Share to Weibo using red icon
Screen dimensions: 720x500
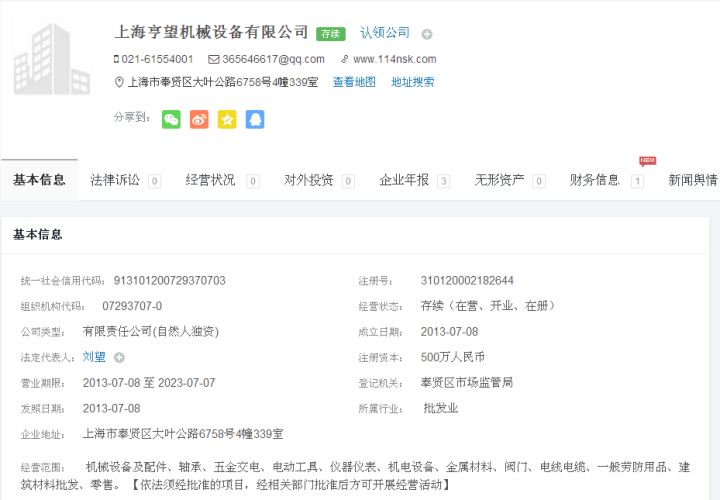[199, 119]
